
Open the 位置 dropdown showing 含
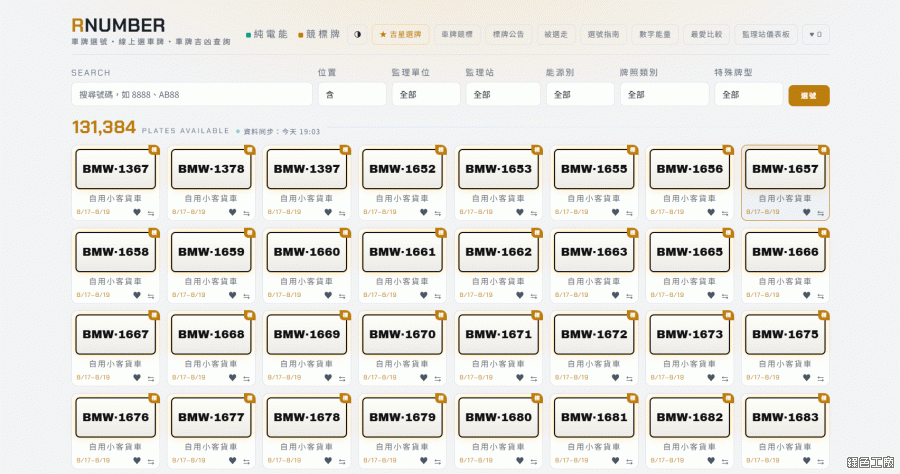pos(352,95)
